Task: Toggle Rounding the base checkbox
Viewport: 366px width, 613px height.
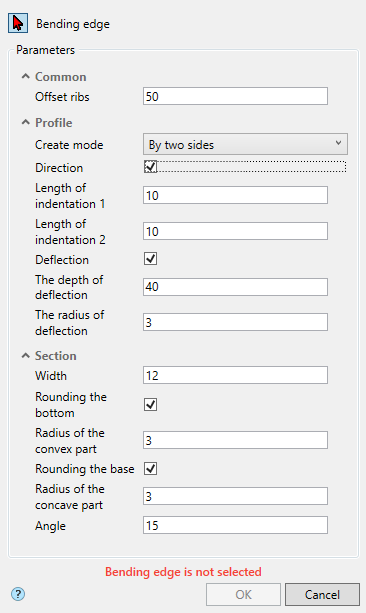Action: (151, 468)
